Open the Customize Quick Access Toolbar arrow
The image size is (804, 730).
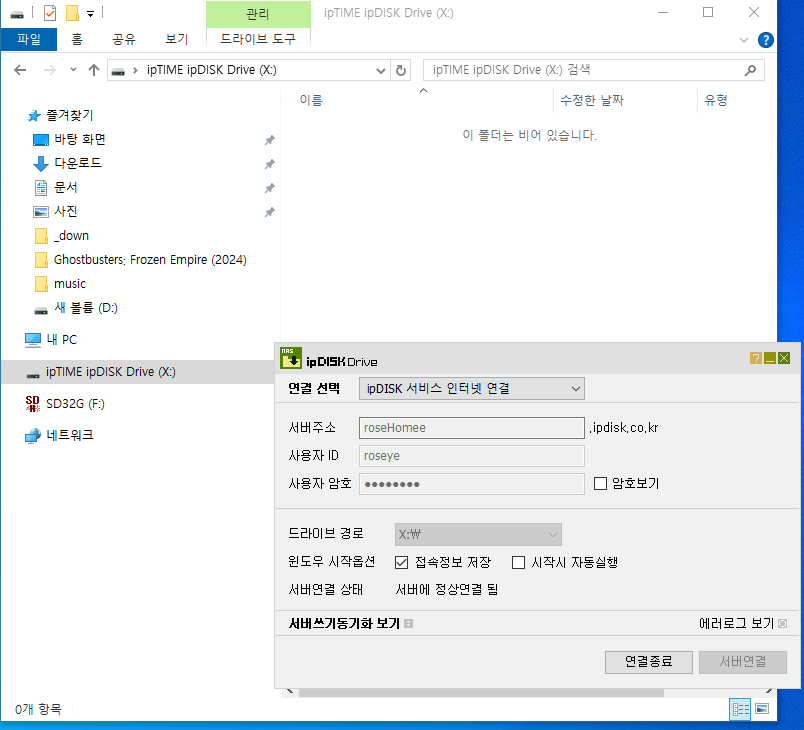(x=90, y=14)
